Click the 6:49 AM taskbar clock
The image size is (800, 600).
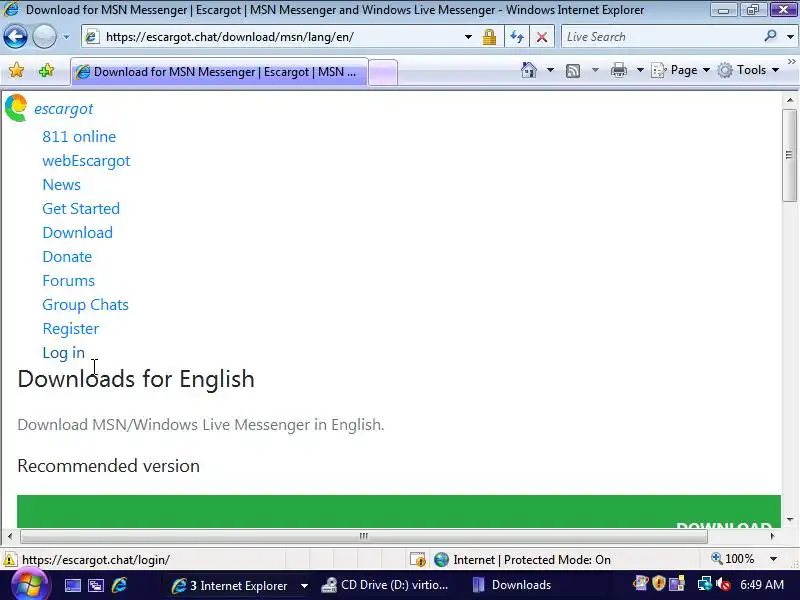pyautogui.click(x=762, y=585)
